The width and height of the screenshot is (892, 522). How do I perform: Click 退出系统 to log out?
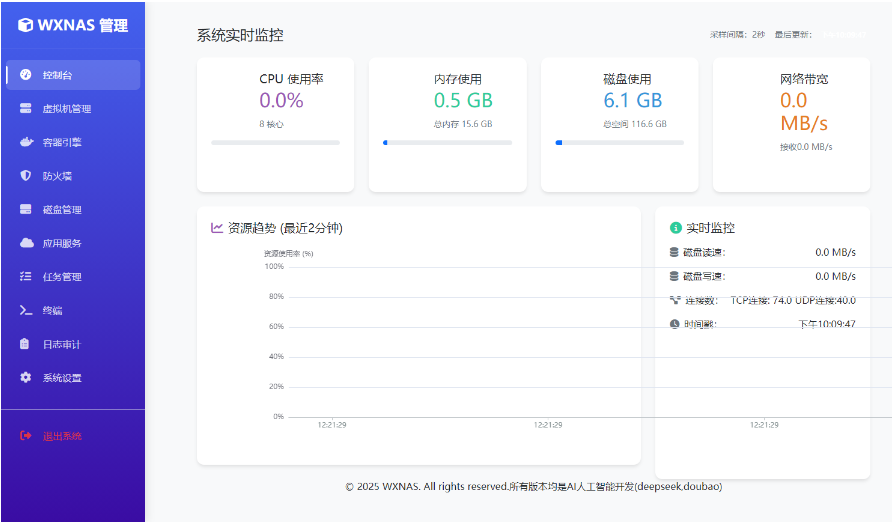click(x=73, y=436)
